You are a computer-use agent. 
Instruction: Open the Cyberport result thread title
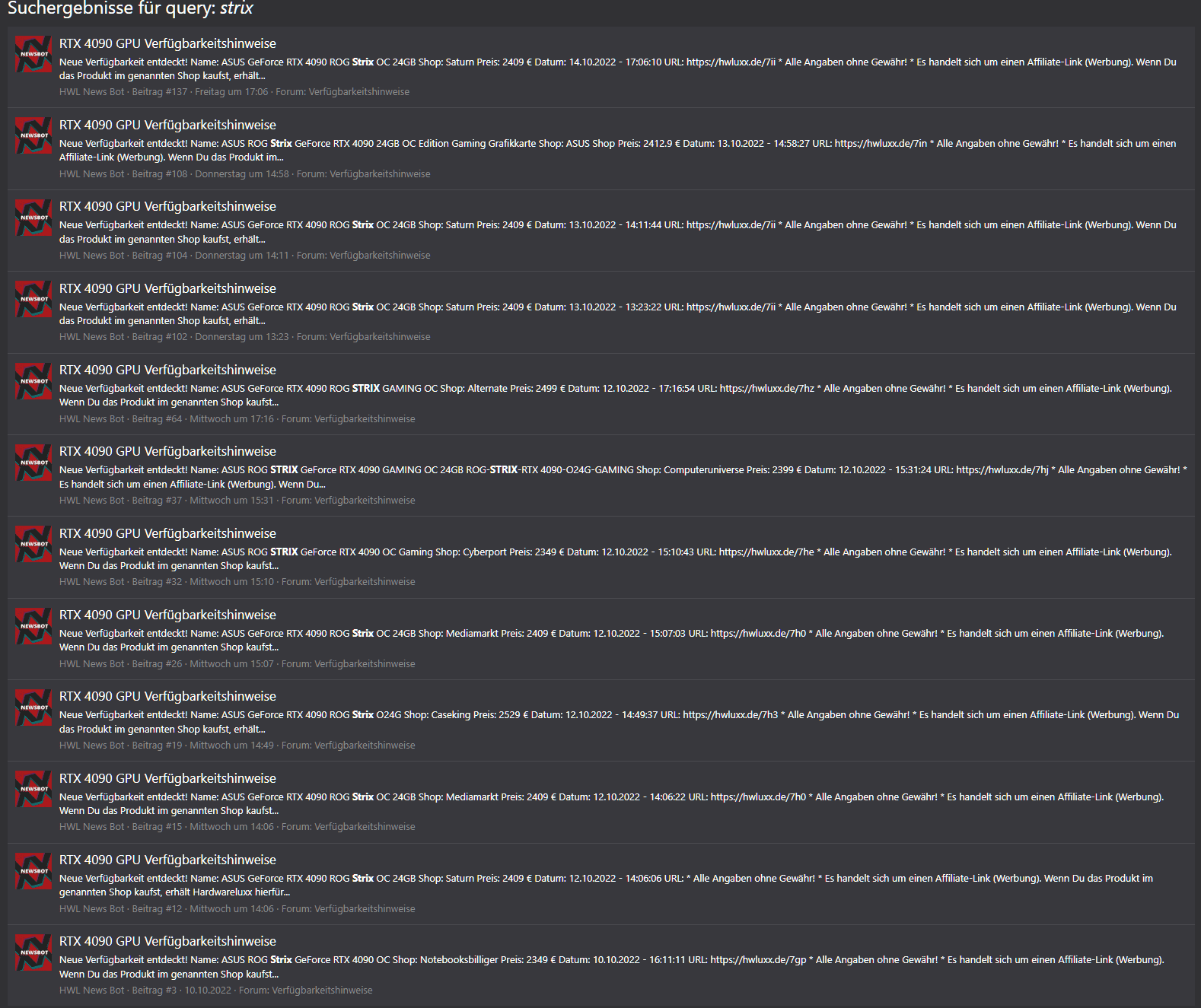[x=167, y=533]
